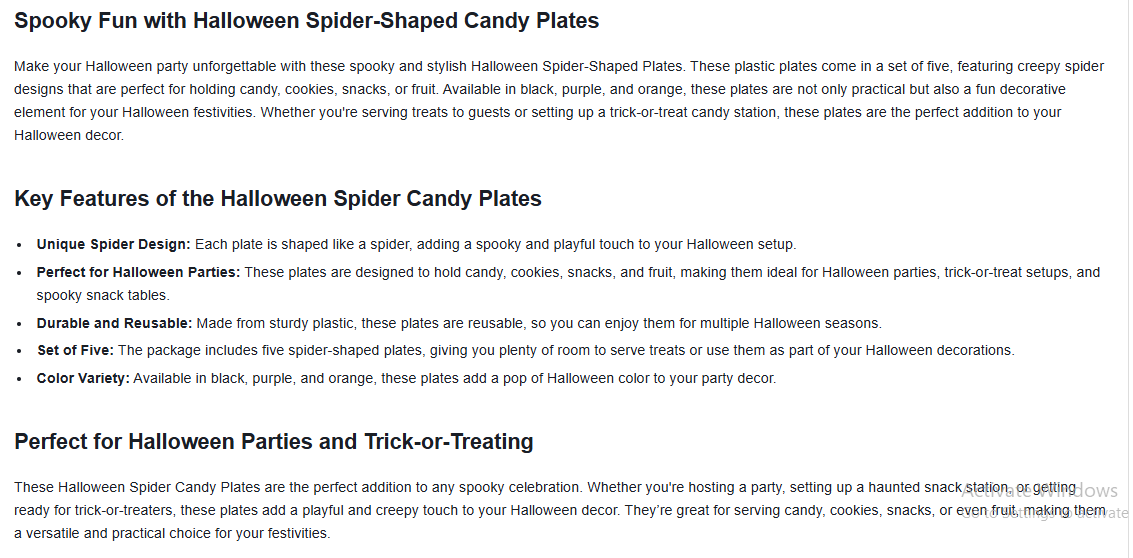
Task: Click the text "spooky snack tables."
Action: pos(103,295)
